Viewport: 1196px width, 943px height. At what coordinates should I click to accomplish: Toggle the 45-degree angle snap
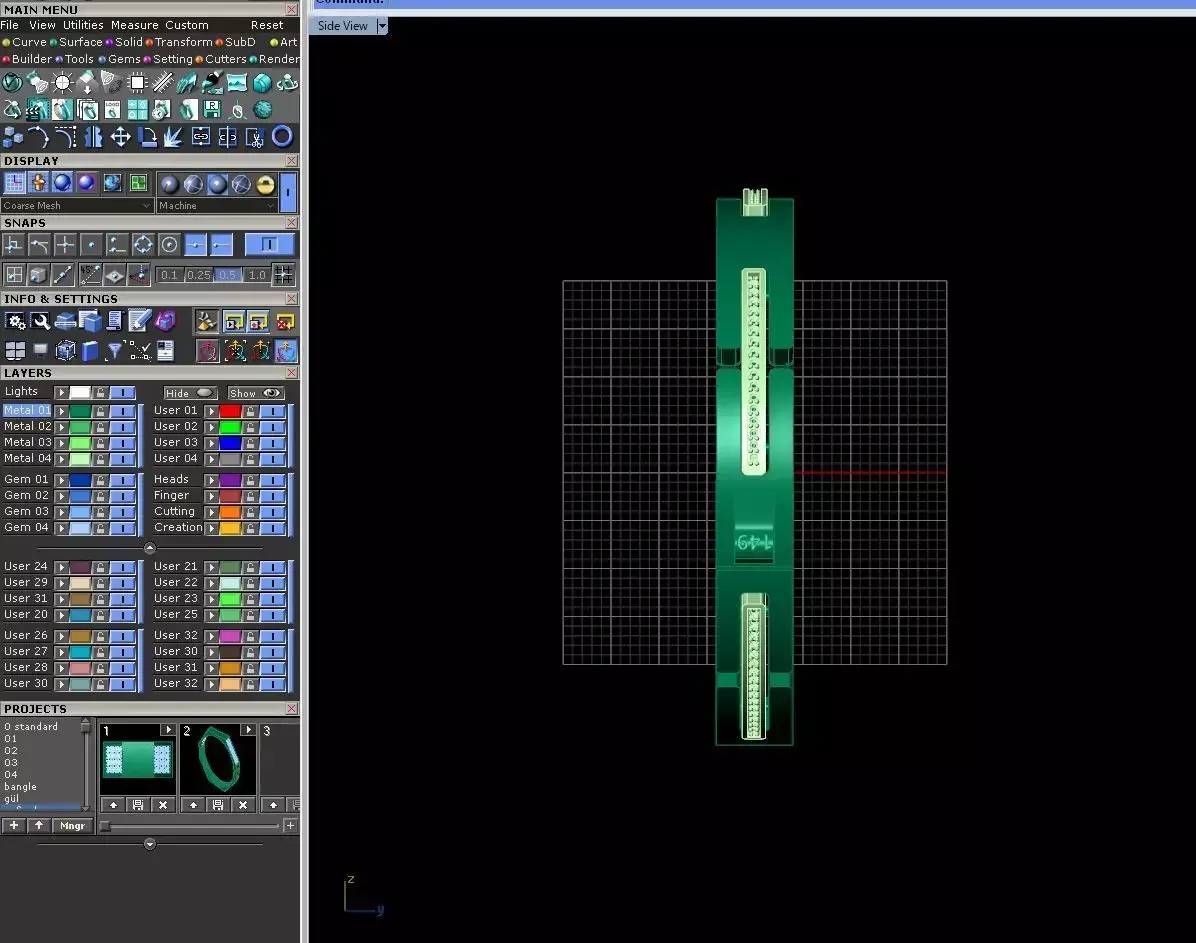tap(89, 275)
